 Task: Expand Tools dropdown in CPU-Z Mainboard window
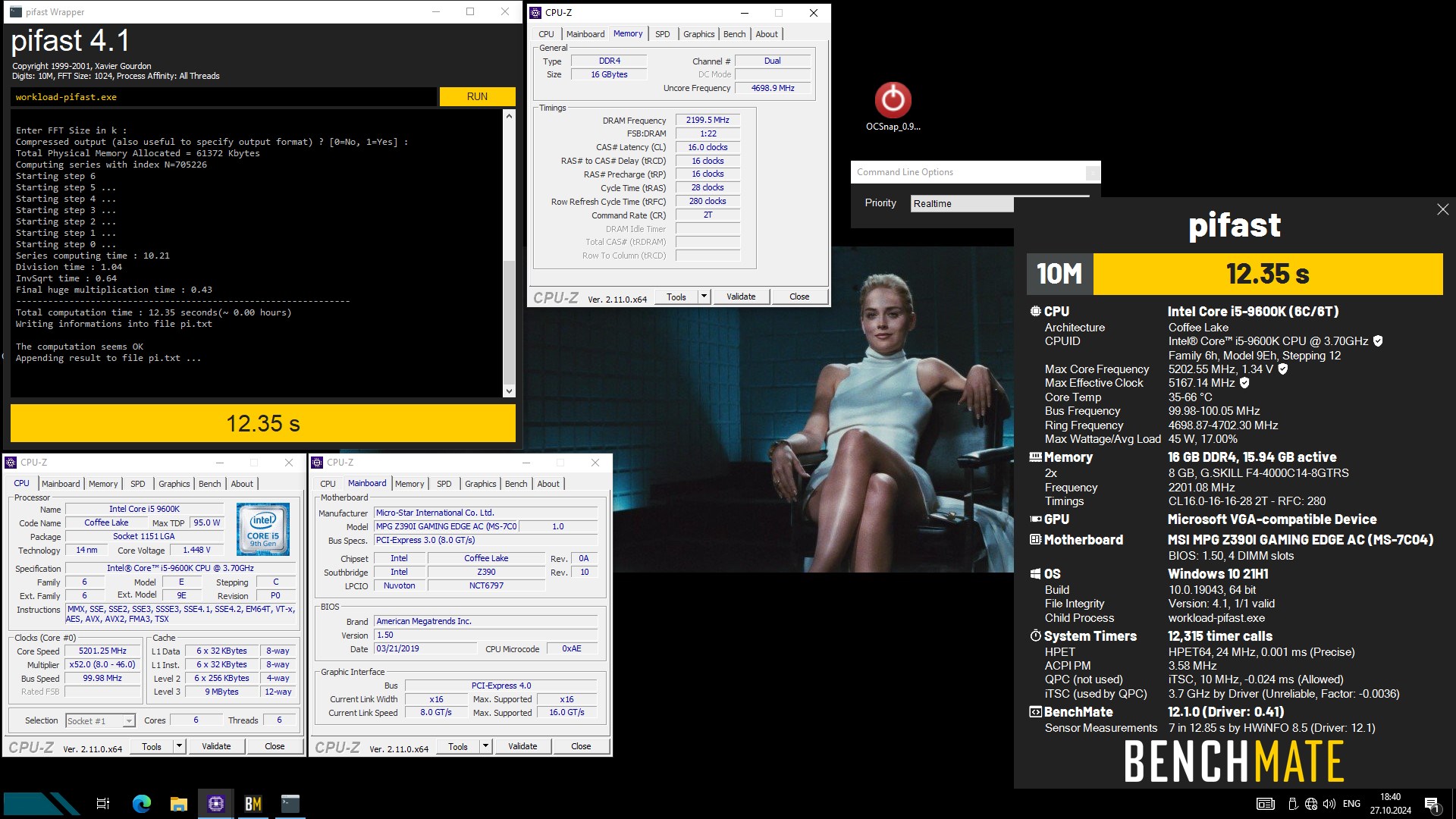(485, 746)
